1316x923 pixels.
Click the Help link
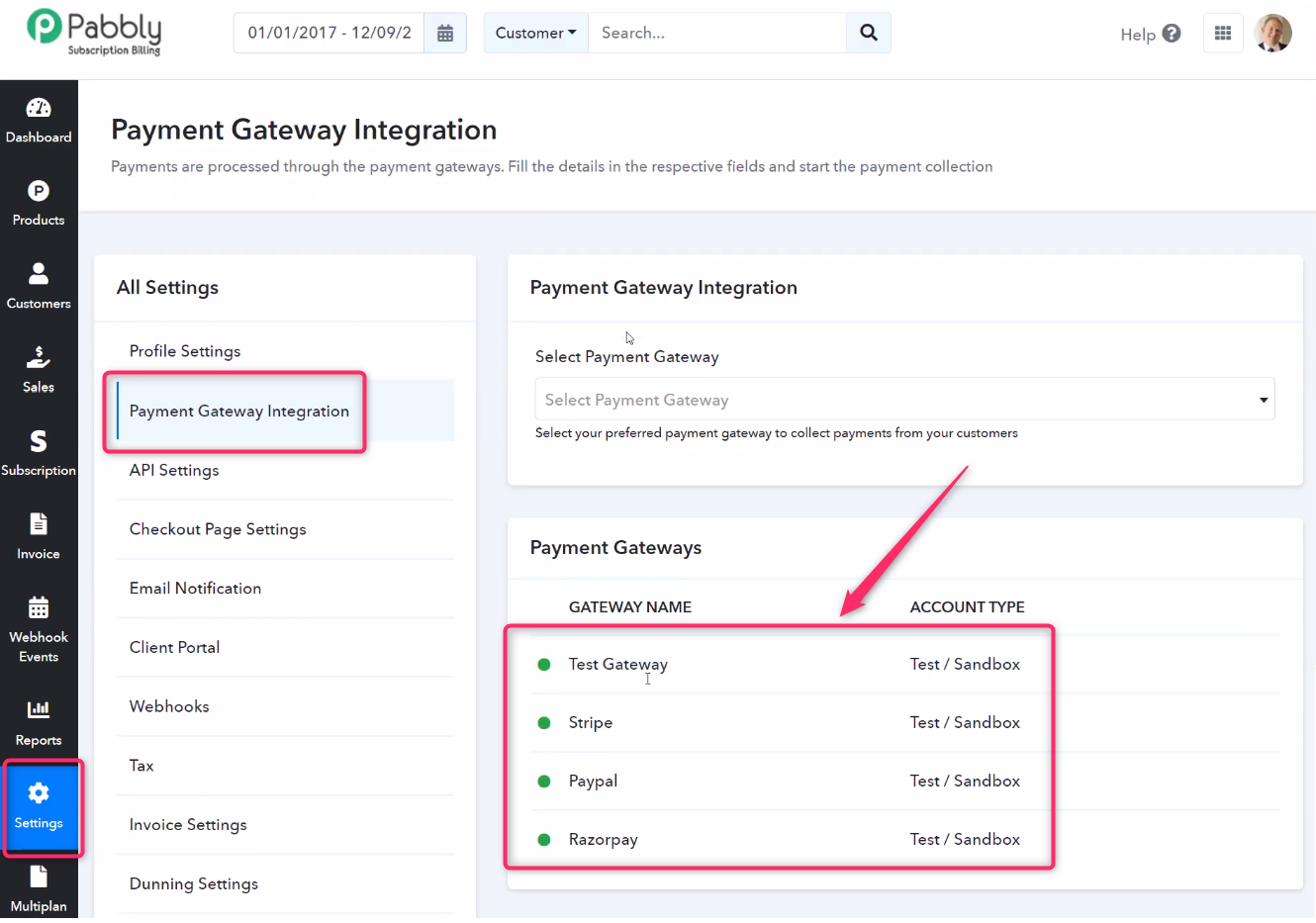pyautogui.click(x=1150, y=35)
